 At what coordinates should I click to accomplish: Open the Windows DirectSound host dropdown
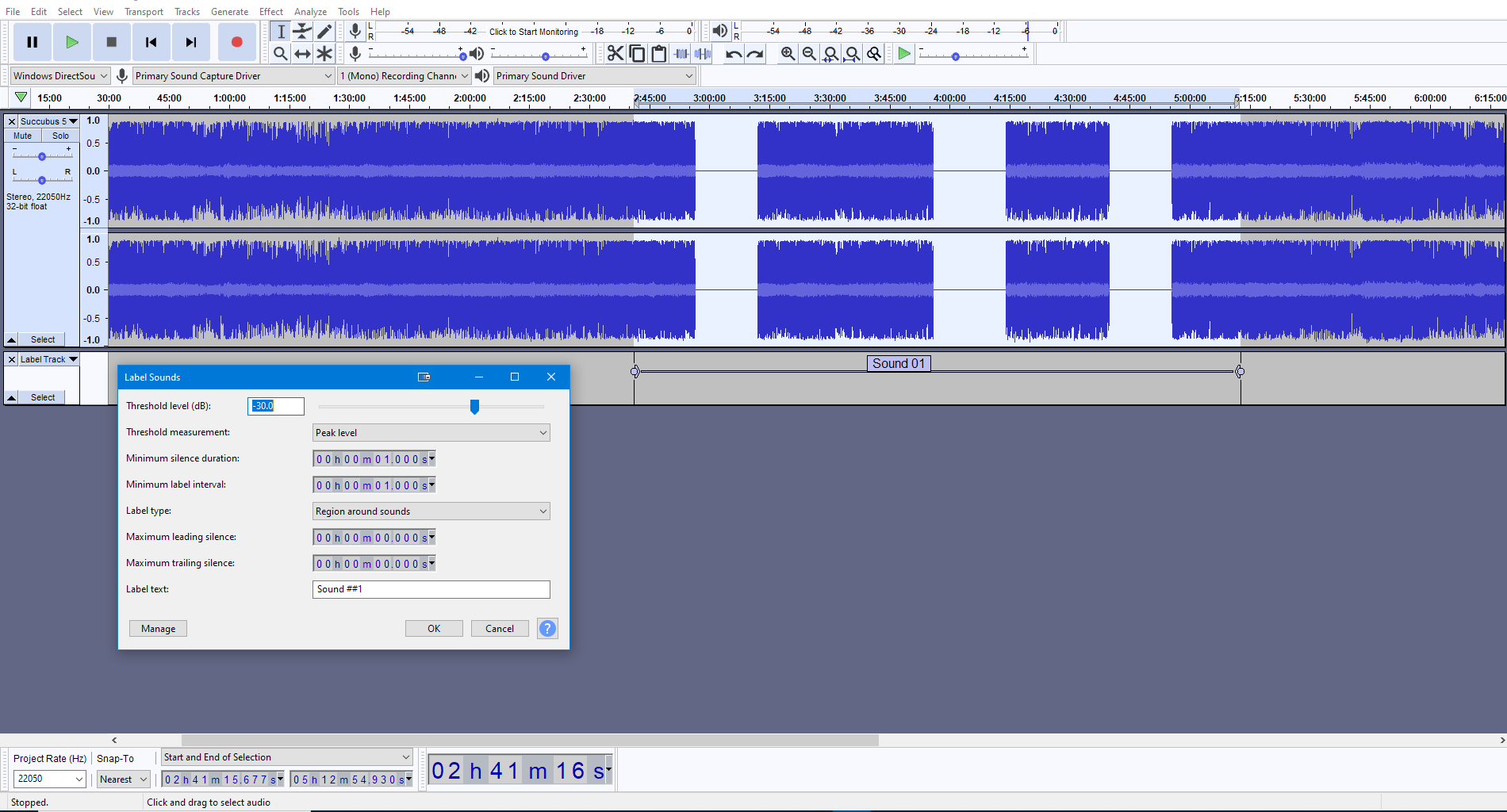click(x=60, y=75)
